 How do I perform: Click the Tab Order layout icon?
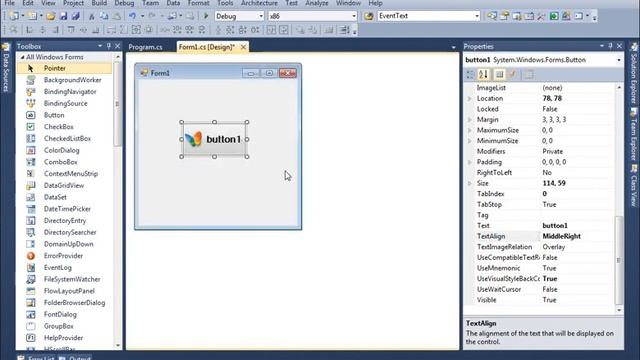click(x=345, y=30)
